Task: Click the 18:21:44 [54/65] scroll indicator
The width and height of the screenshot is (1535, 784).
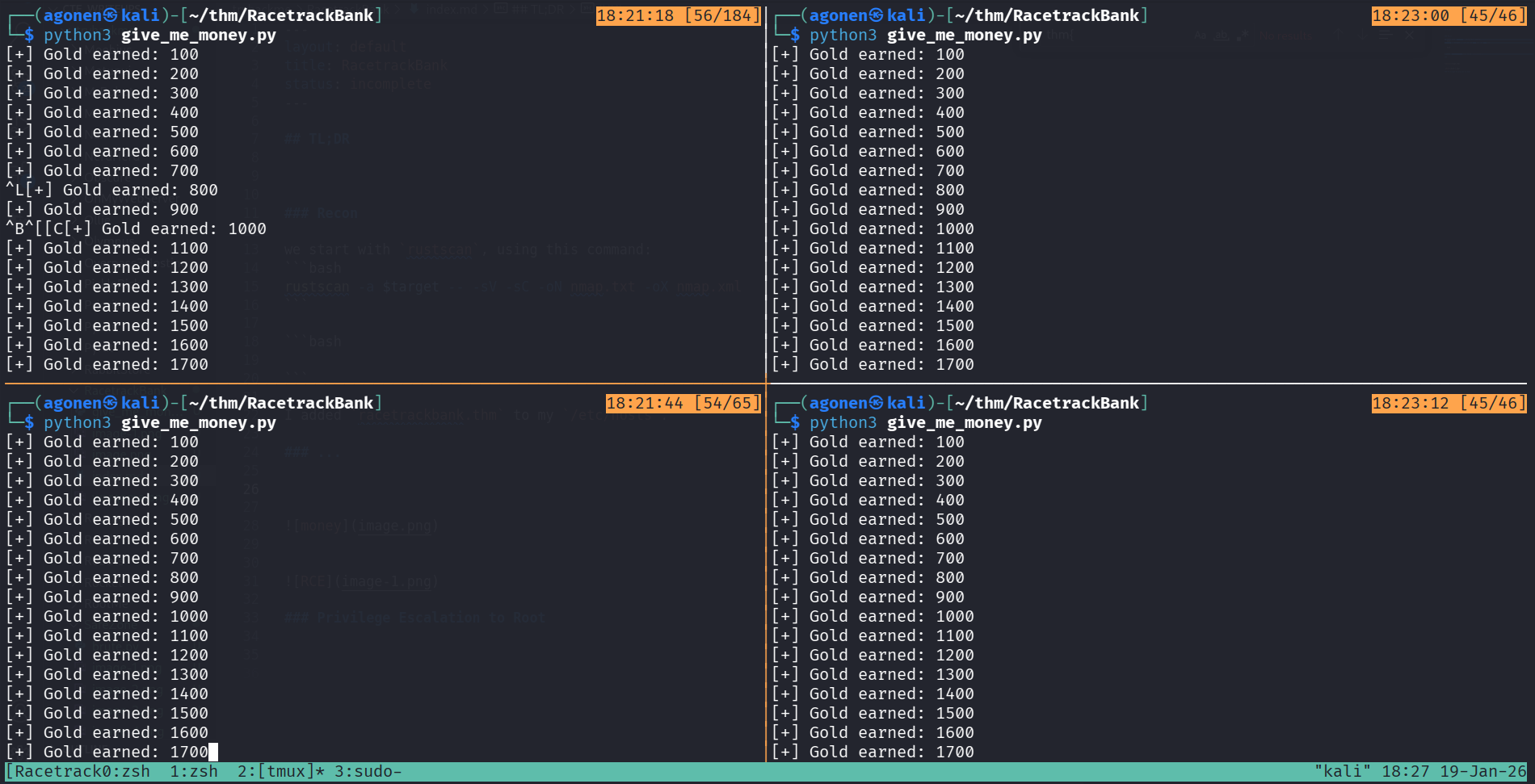Action: point(683,403)
